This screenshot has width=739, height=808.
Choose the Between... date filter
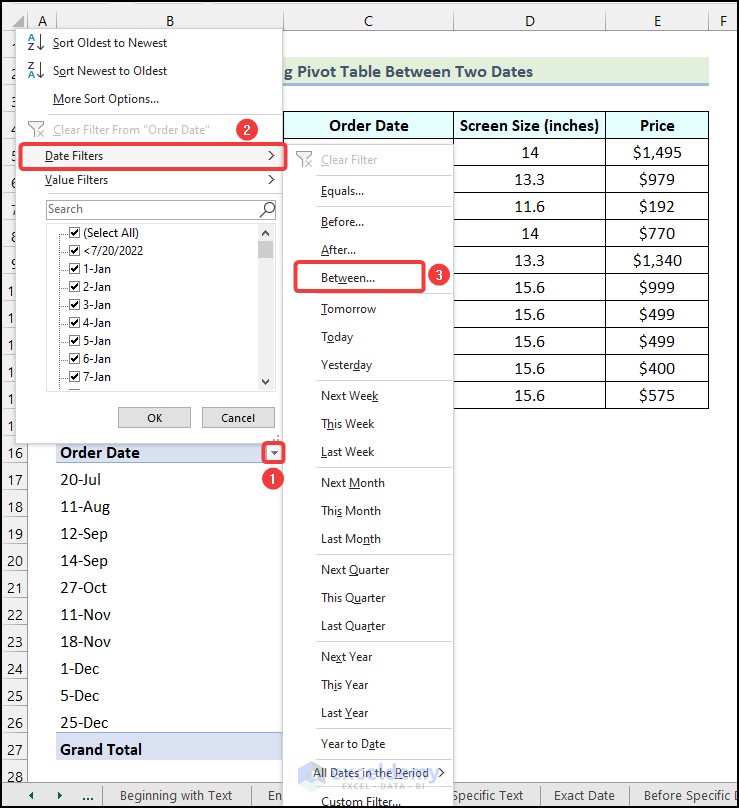point(348,278)
